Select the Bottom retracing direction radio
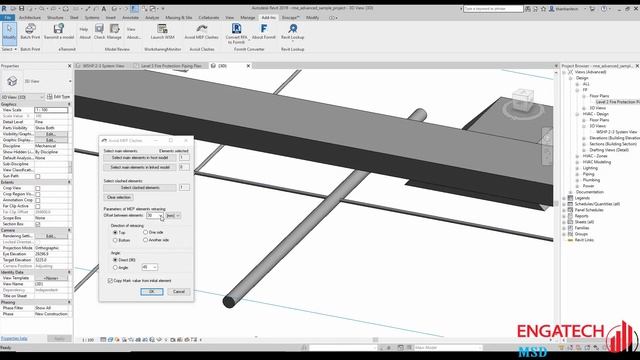 (x=115, y=240)
